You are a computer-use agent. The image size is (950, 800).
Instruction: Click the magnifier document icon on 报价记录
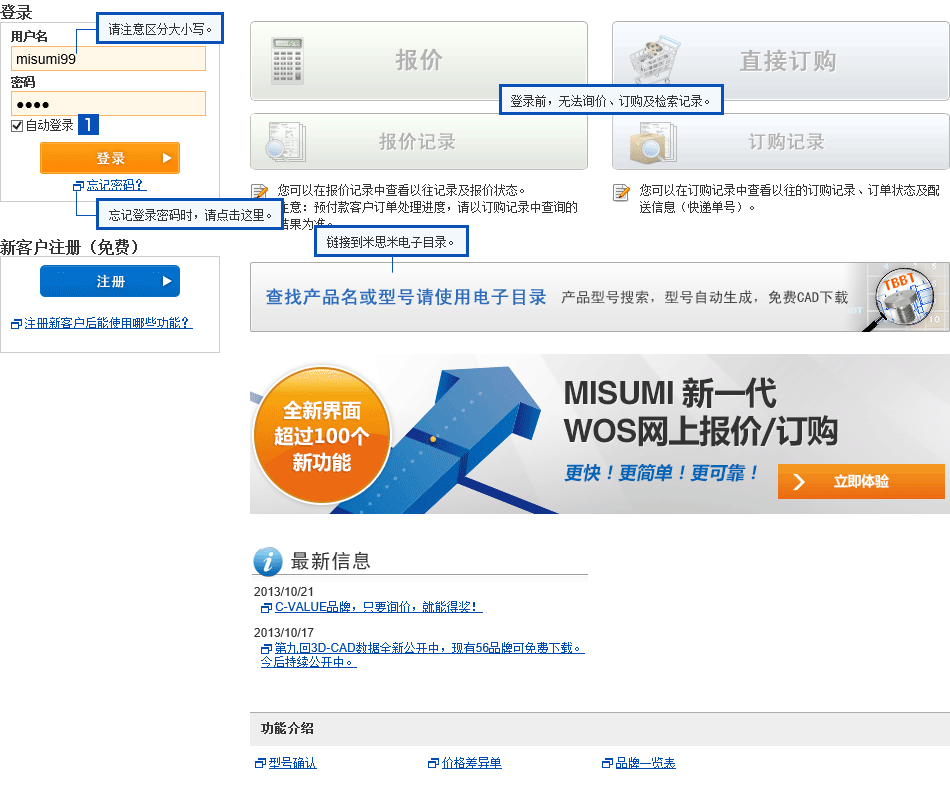click(285, 142)
